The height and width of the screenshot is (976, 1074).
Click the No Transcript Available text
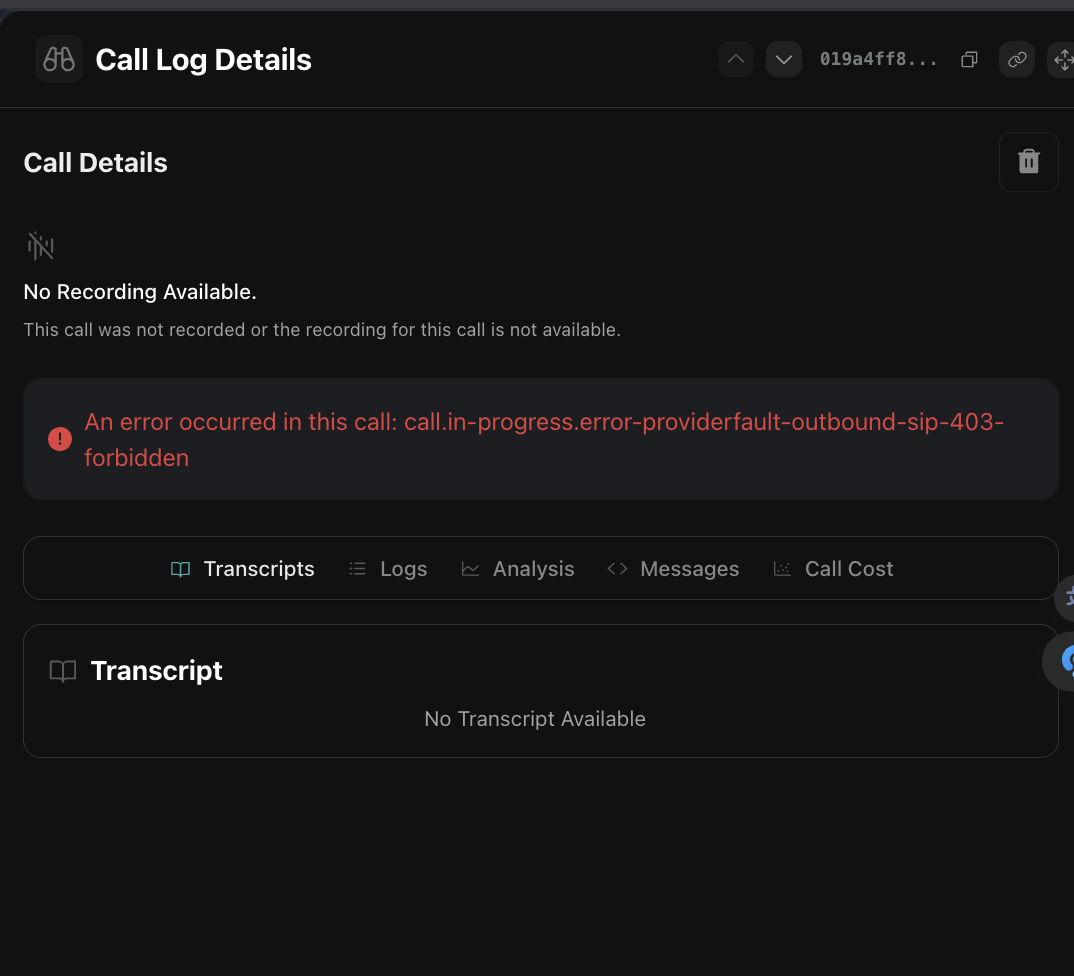(535, 719)
